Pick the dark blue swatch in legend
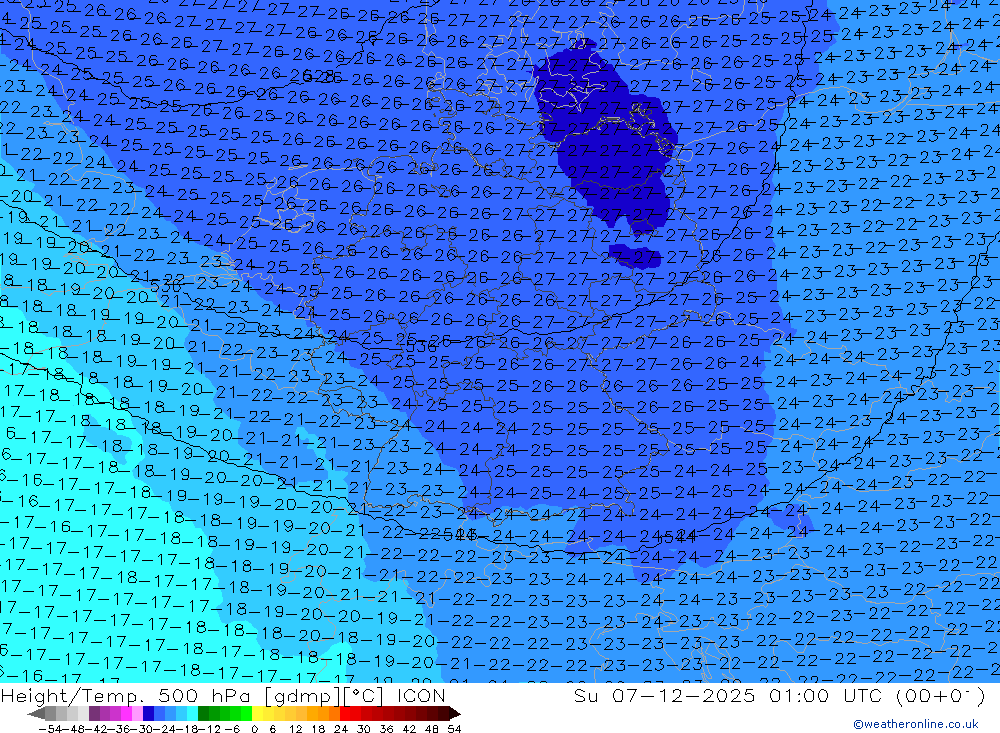 pos(149,713)
